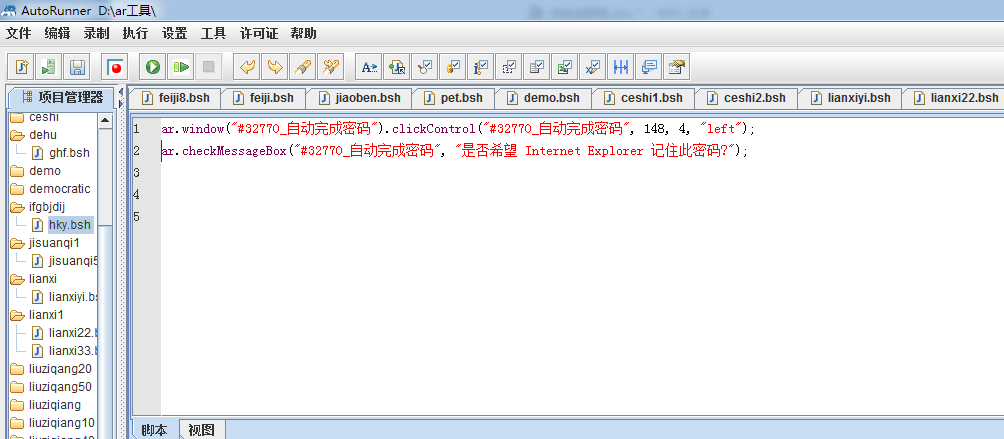Viewport: 1004px width, 439px height.
Task: Place cursor in ar.checkMessageBox code line
Action: tap(454, 151)
